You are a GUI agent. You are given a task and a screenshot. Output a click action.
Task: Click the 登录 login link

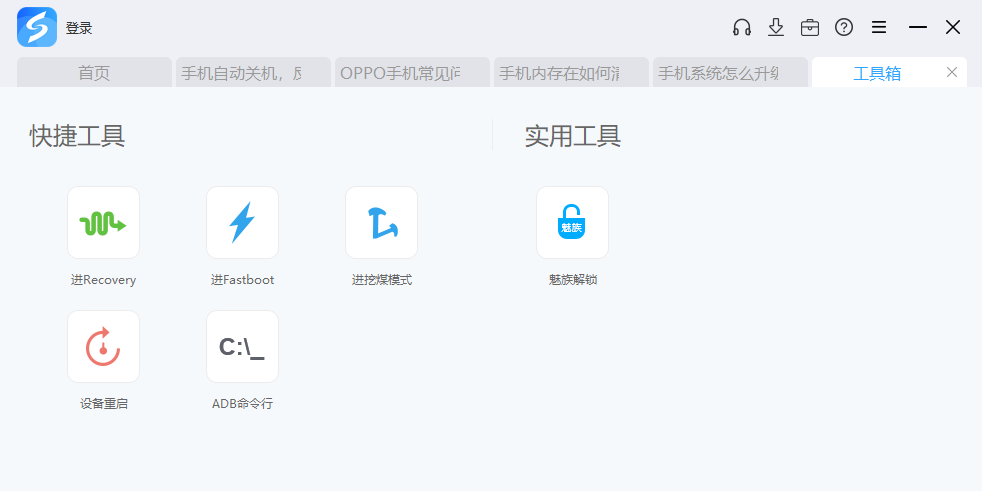coord(79,29)
